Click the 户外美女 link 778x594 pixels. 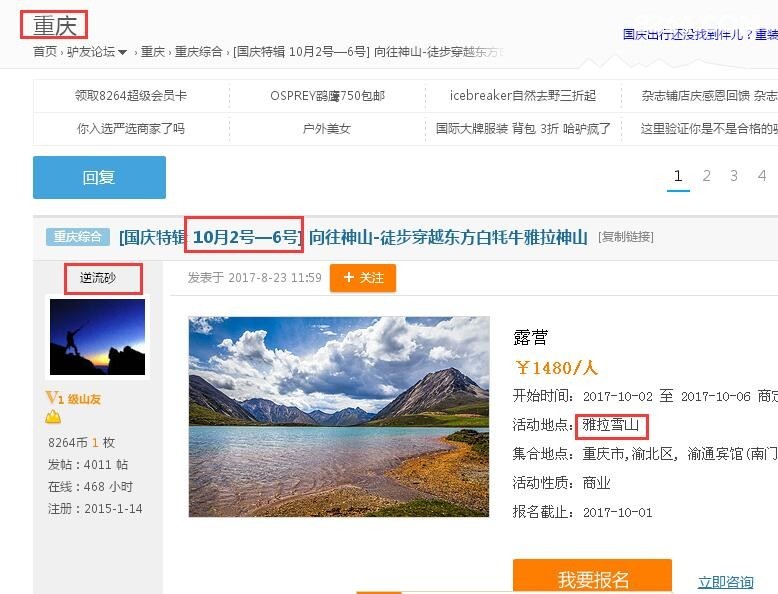327,129
